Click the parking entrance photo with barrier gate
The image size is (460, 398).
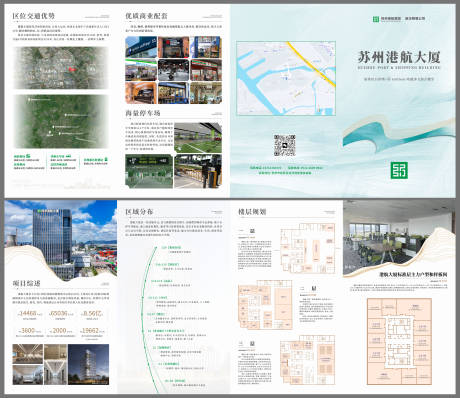tap(198, 171)
